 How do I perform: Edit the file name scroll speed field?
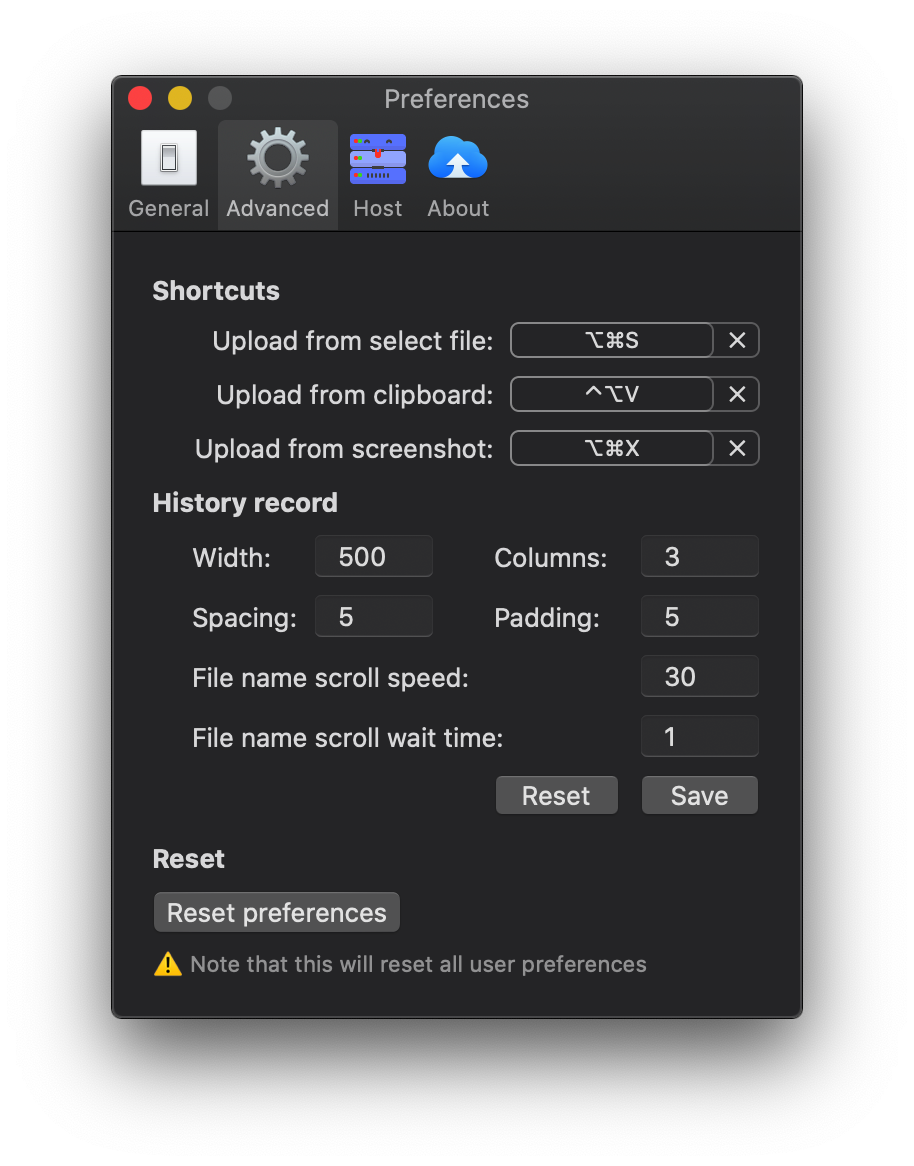[x=700, y=677]
